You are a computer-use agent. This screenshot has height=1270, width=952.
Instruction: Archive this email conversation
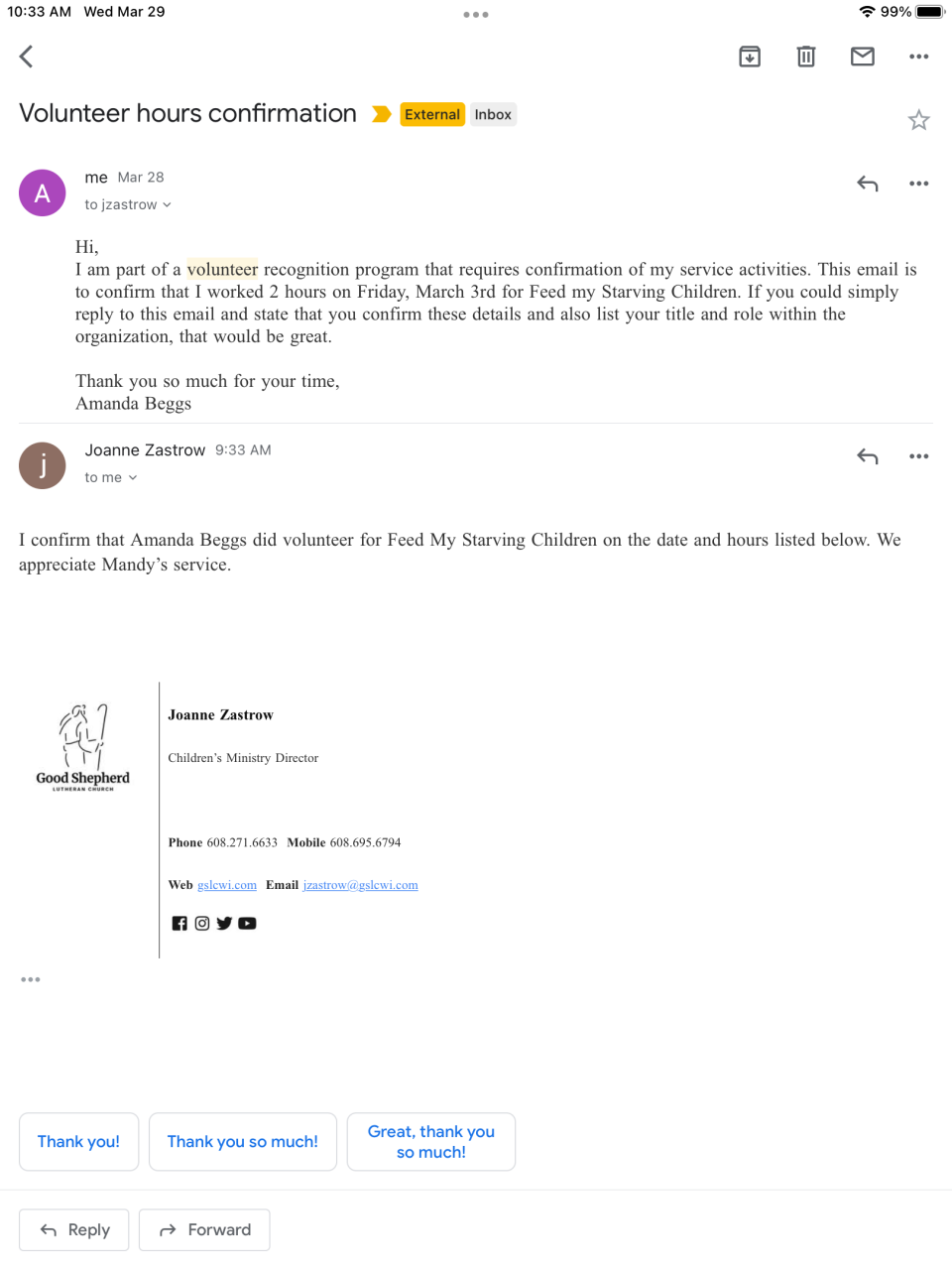pyautogui.click(x=750, y=57)
